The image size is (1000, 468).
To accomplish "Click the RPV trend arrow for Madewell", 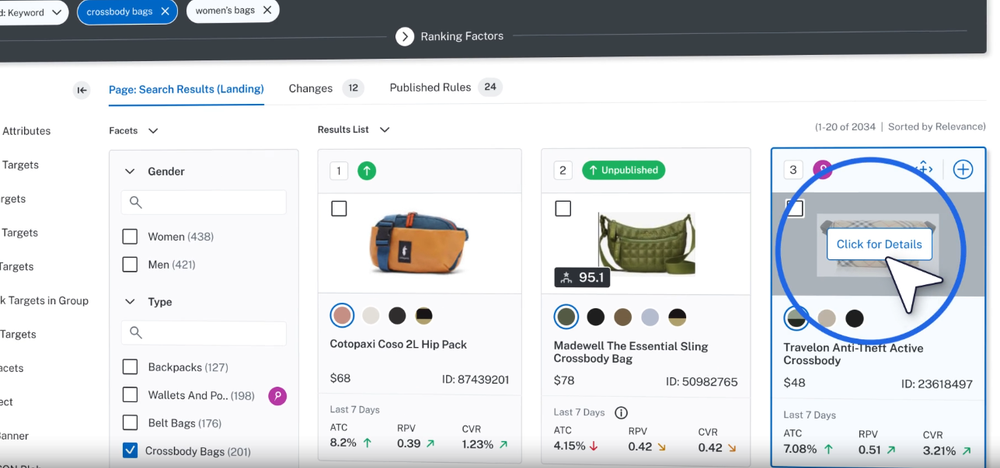I will click(661, 447).
